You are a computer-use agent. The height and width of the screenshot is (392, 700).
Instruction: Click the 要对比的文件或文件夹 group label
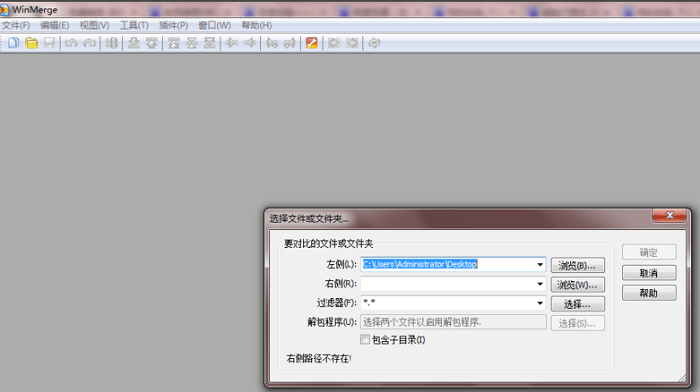pyautogui.click(x=329, y=244)
